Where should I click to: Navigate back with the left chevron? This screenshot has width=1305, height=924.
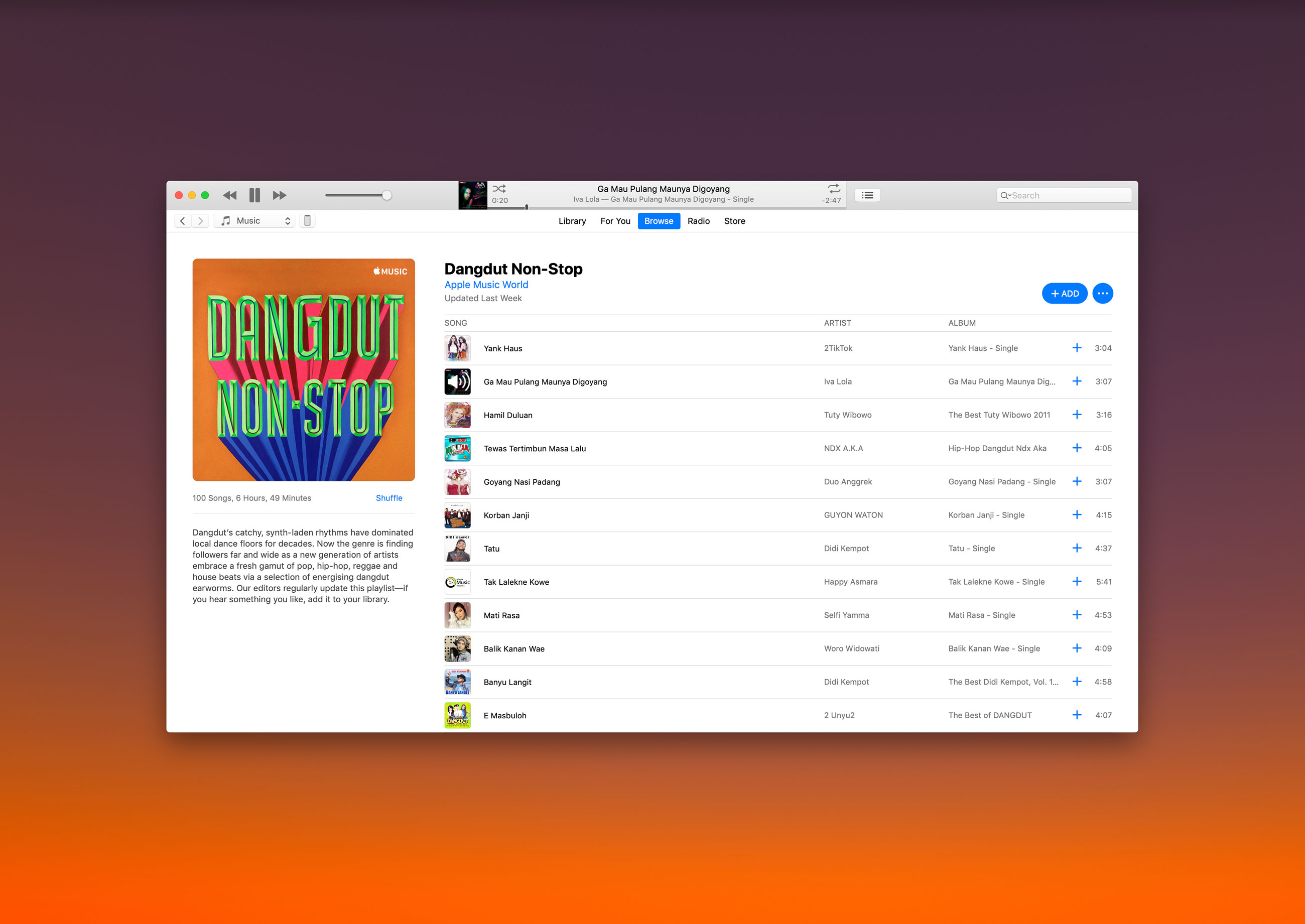point(183,221)
